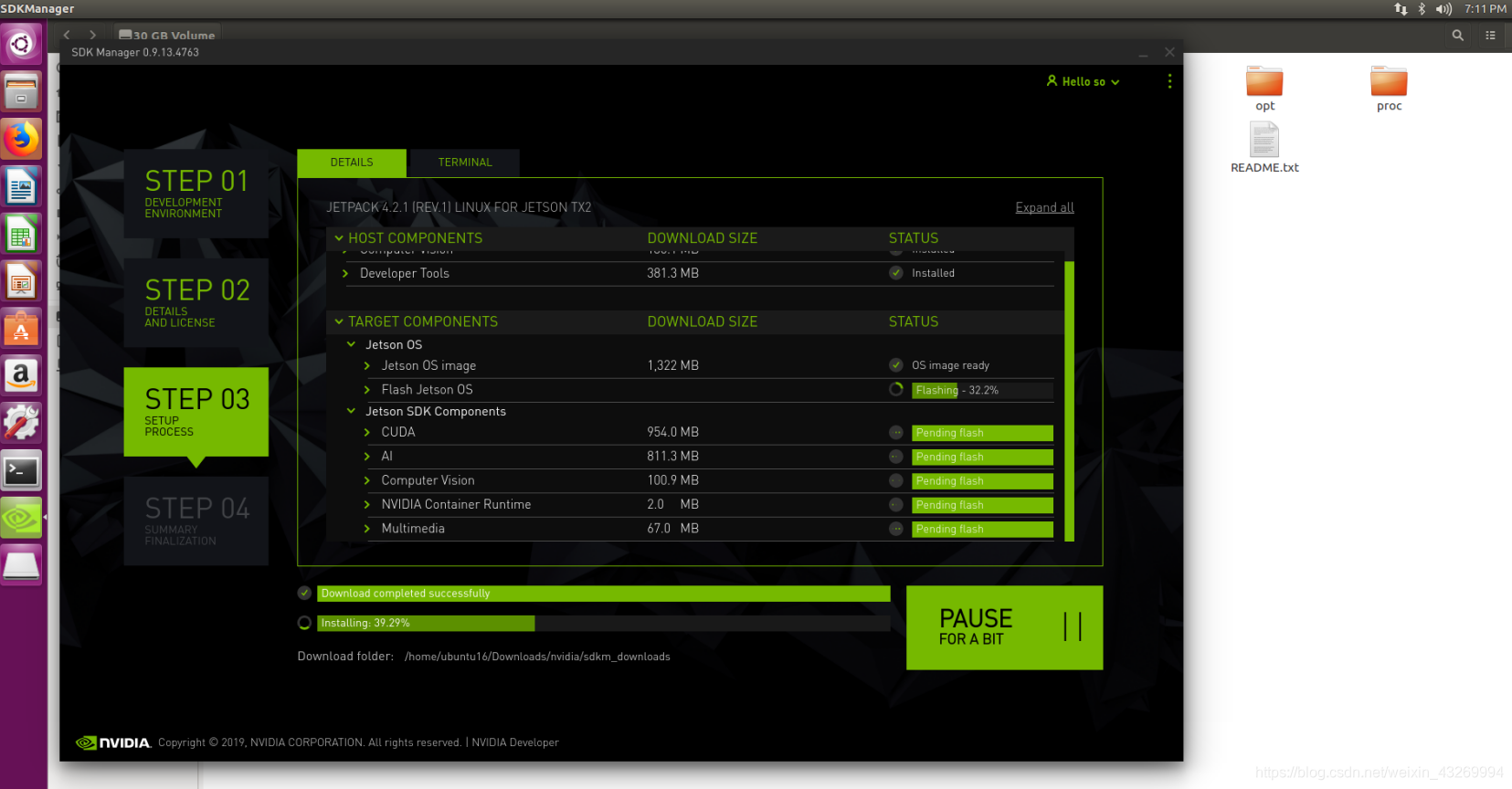Click the download completed checkmark
The width and height of the screenshot is (1512, 789).
(305, 594)
